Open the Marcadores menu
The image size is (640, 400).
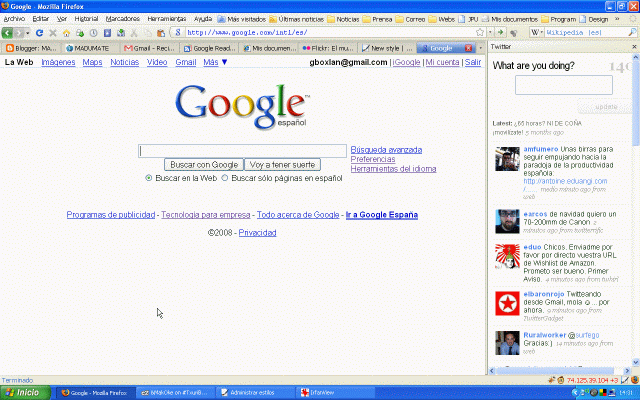coord(122,19)
